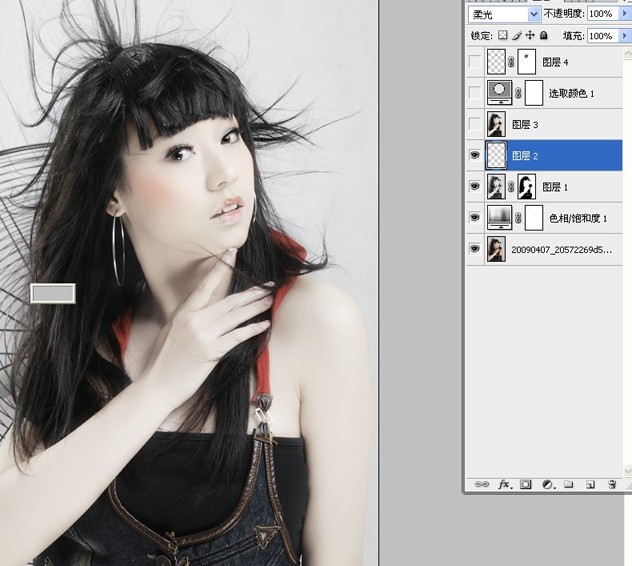The image size is (632, 566).
Task: Select the layer named 图层 3
Action: coord(525,125)
